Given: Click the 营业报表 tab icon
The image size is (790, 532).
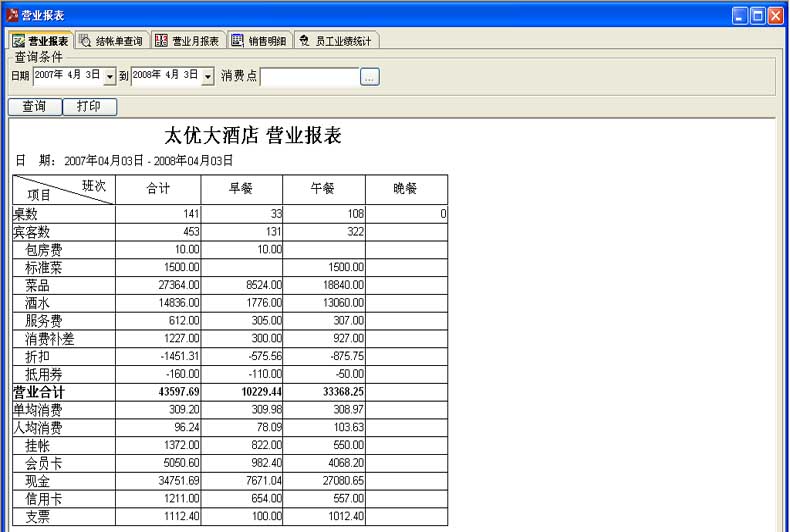Looking at the screenshot, I should click(18, 41).
